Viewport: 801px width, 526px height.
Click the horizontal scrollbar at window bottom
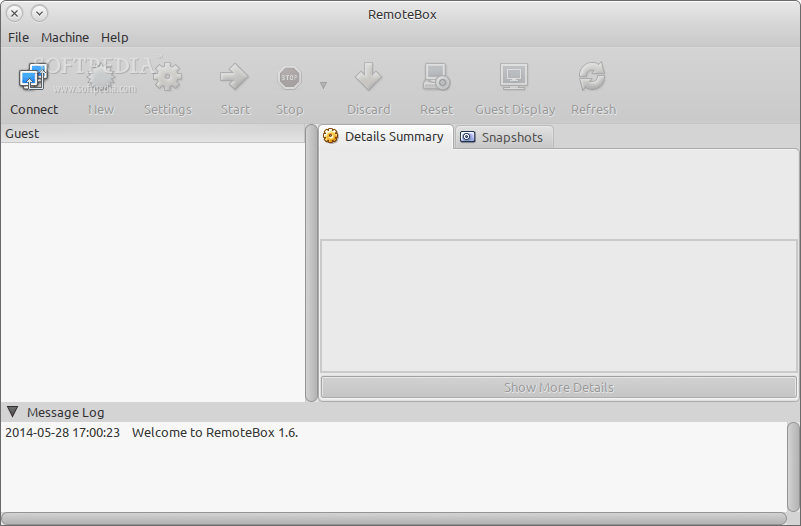point(394,518)
